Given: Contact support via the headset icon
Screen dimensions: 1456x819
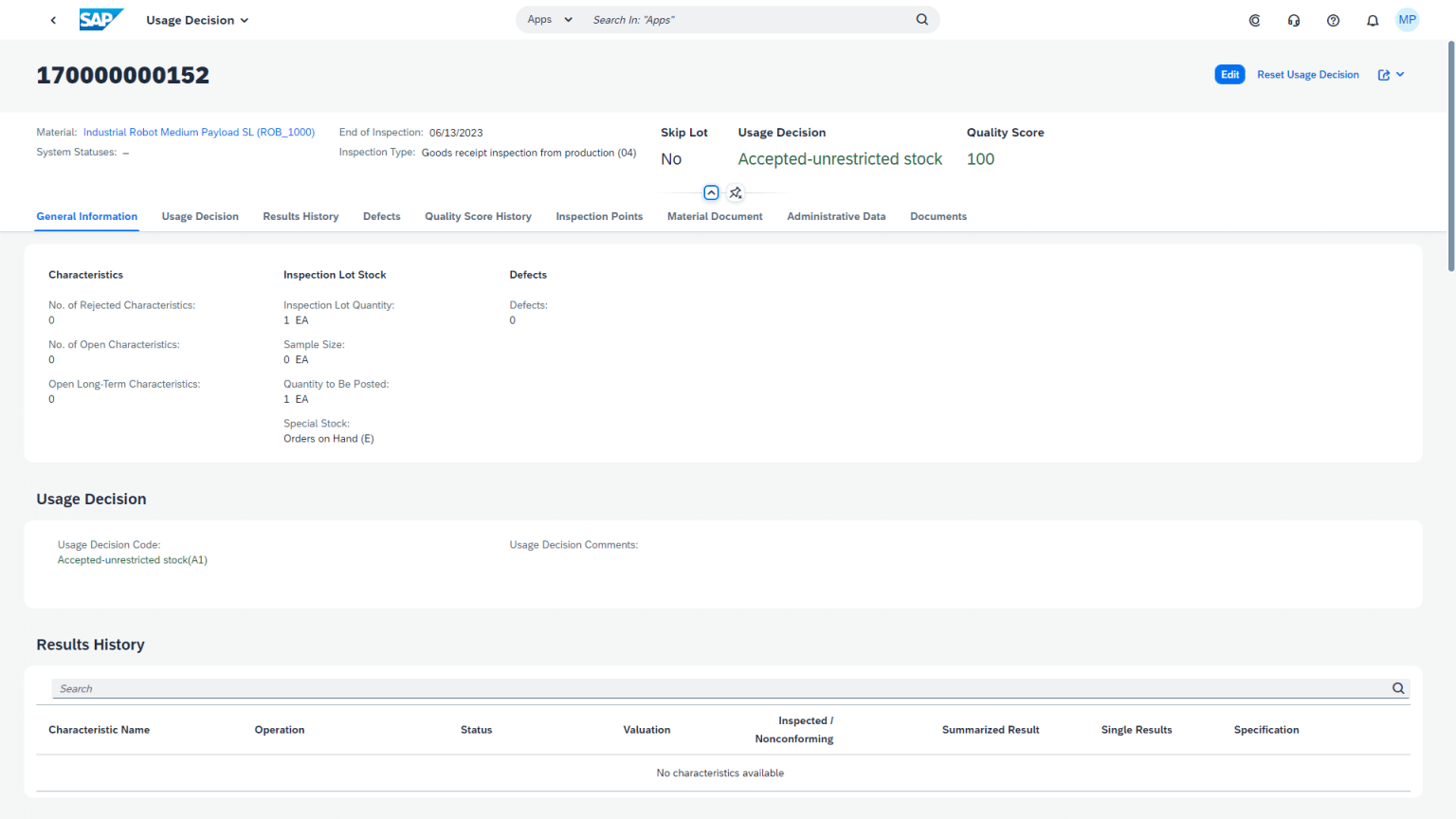Looking at the screenshot, I should click(x=1293, y=19).
